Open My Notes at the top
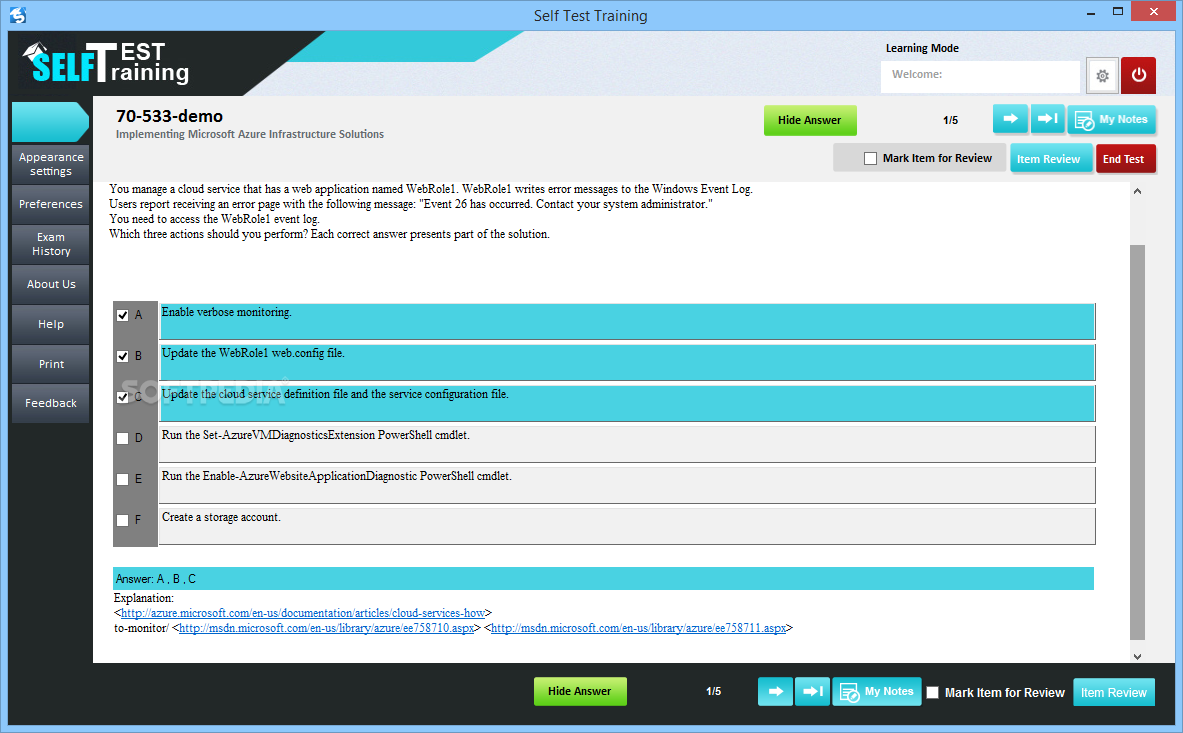The image size is (1183, 733). tap(1111, 120)
